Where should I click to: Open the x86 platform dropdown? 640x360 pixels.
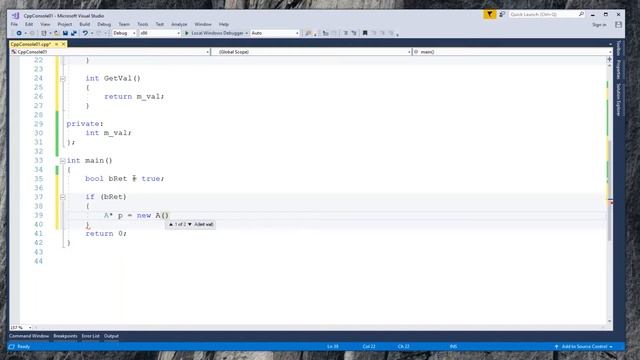tap(160, 33)
